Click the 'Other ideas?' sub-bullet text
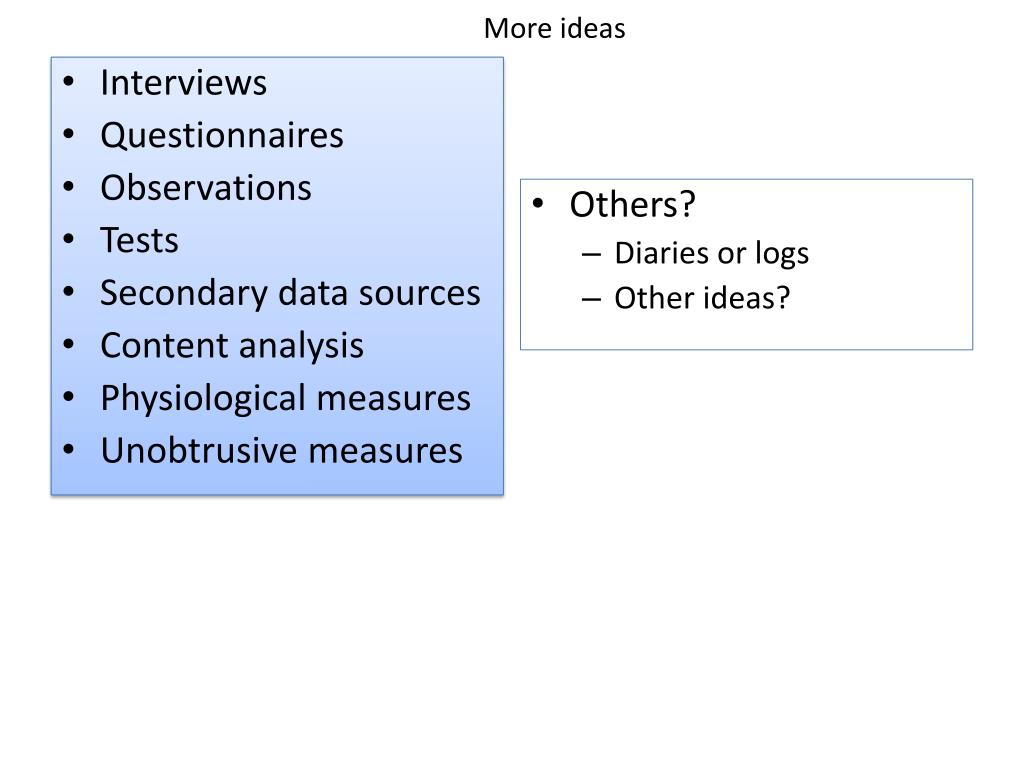Image resolution: width=1024 pixels, height=768 pixels. point(702,298)
